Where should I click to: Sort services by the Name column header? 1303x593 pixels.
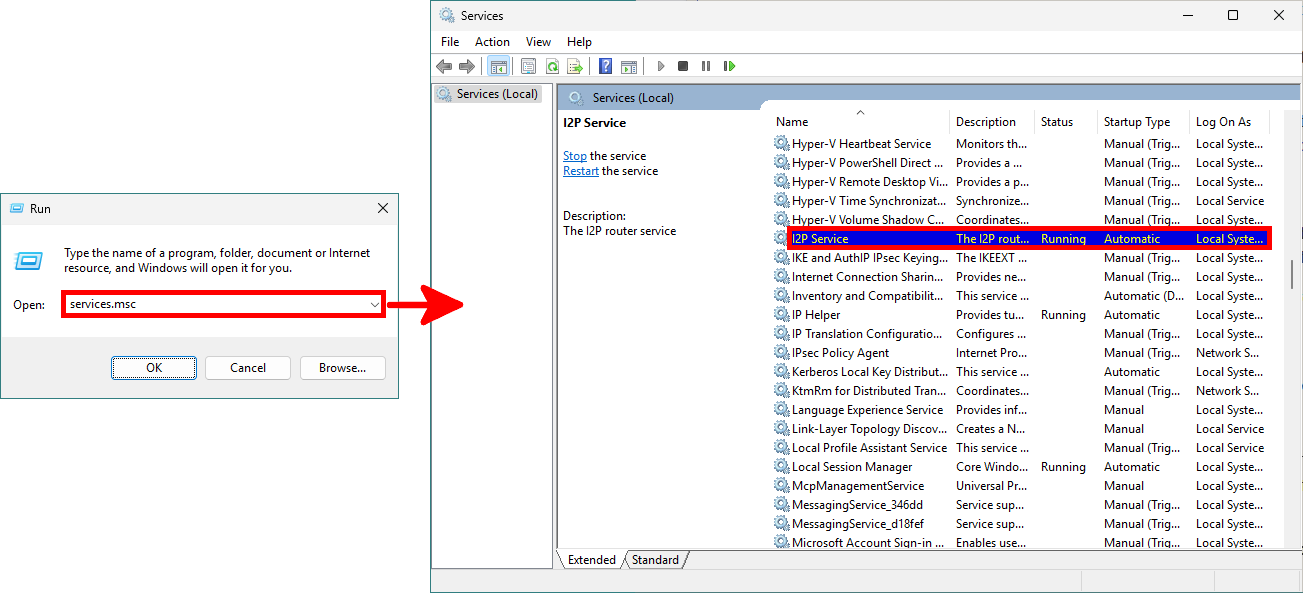click(x=791, y=121)
